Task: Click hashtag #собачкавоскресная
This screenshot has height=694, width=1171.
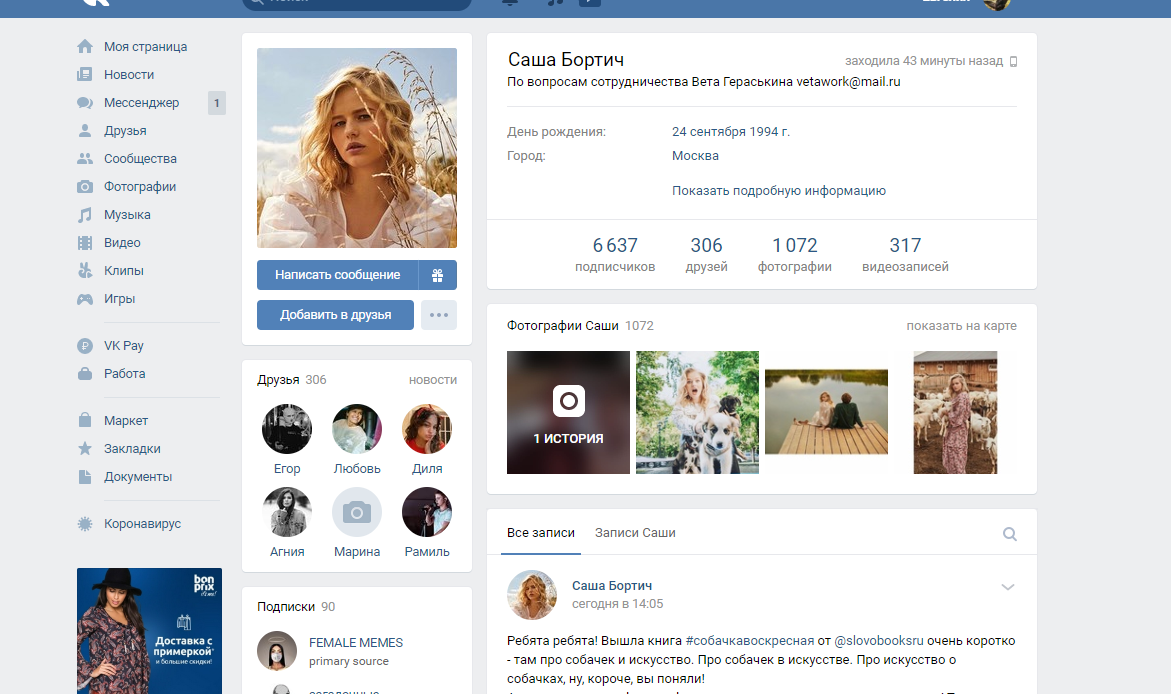Action: pos(750,640)
